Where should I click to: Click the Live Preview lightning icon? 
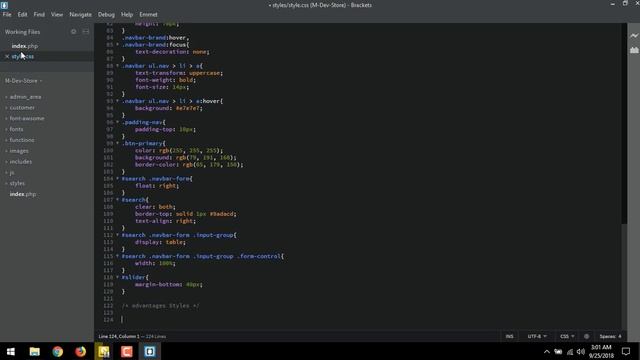click(634, 36)
